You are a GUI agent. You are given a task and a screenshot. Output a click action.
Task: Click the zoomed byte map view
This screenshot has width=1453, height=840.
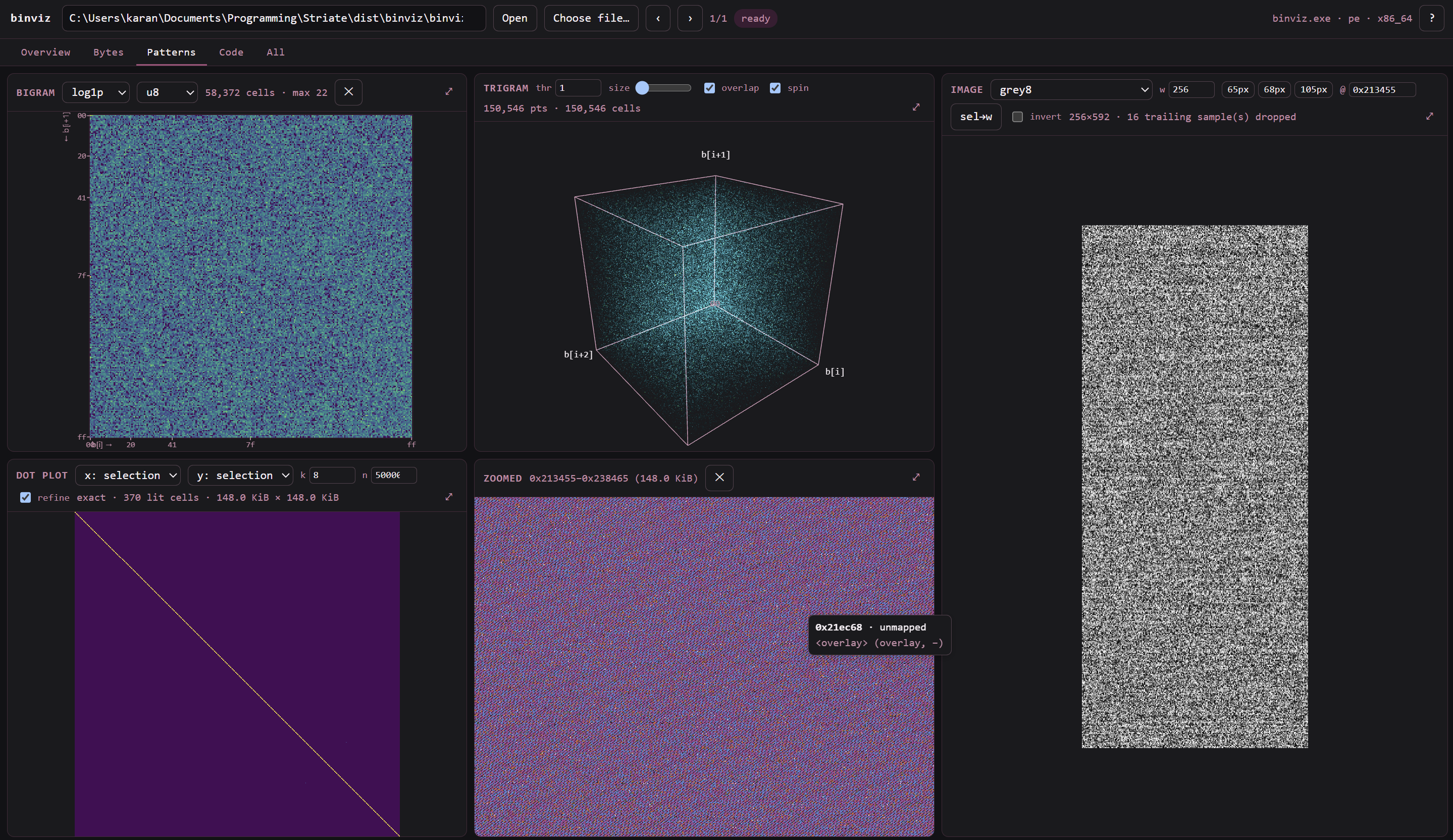[x=703, y=666]
